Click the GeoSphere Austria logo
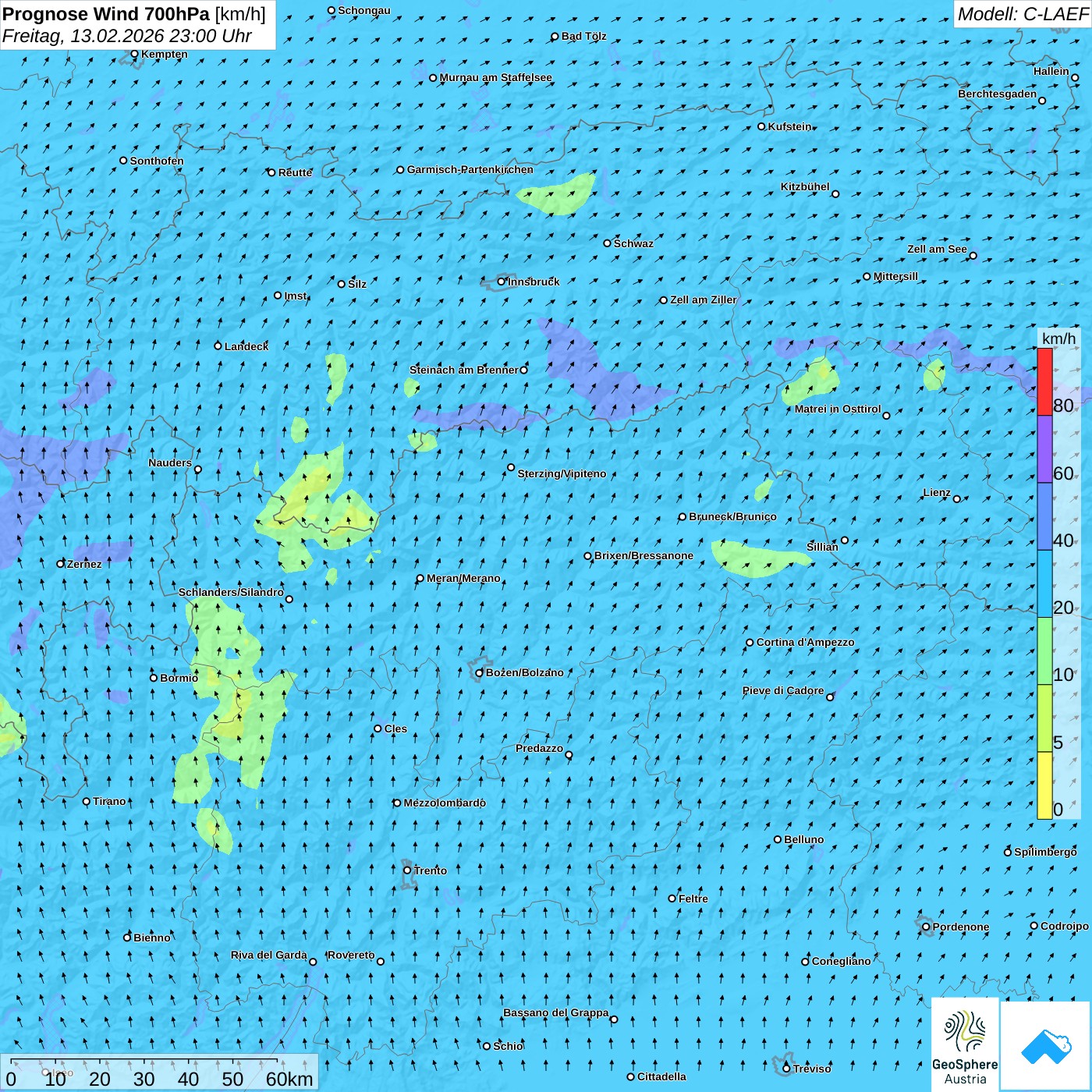The image size is (1092, 1092). (x=965, y=1045)
